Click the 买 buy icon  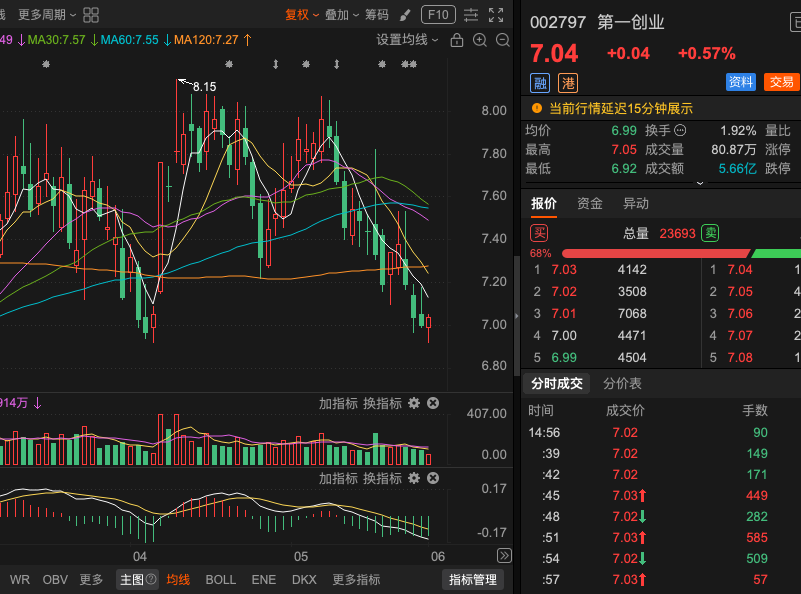539,233
